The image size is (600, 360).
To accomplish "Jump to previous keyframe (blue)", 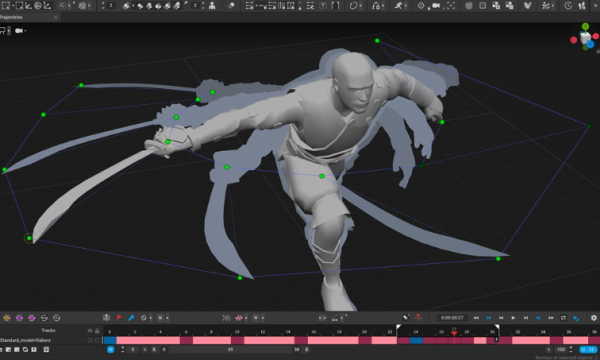I will [x=489, y=318].
